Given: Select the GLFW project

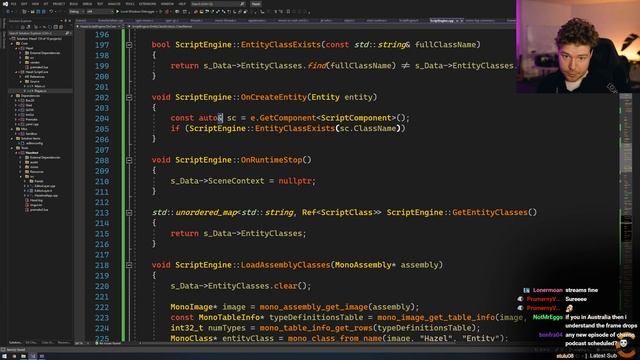Looking at the screenshot, I should pyautogui.click(x=29, y=110).
